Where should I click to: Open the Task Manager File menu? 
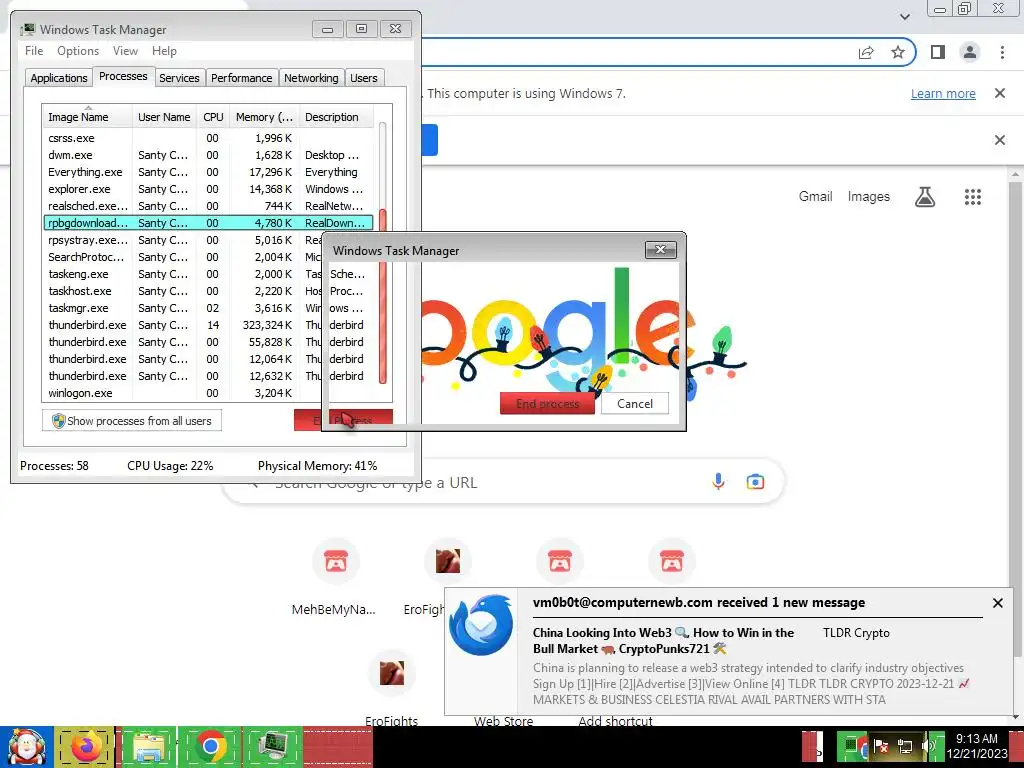click(x=34, y=51)
